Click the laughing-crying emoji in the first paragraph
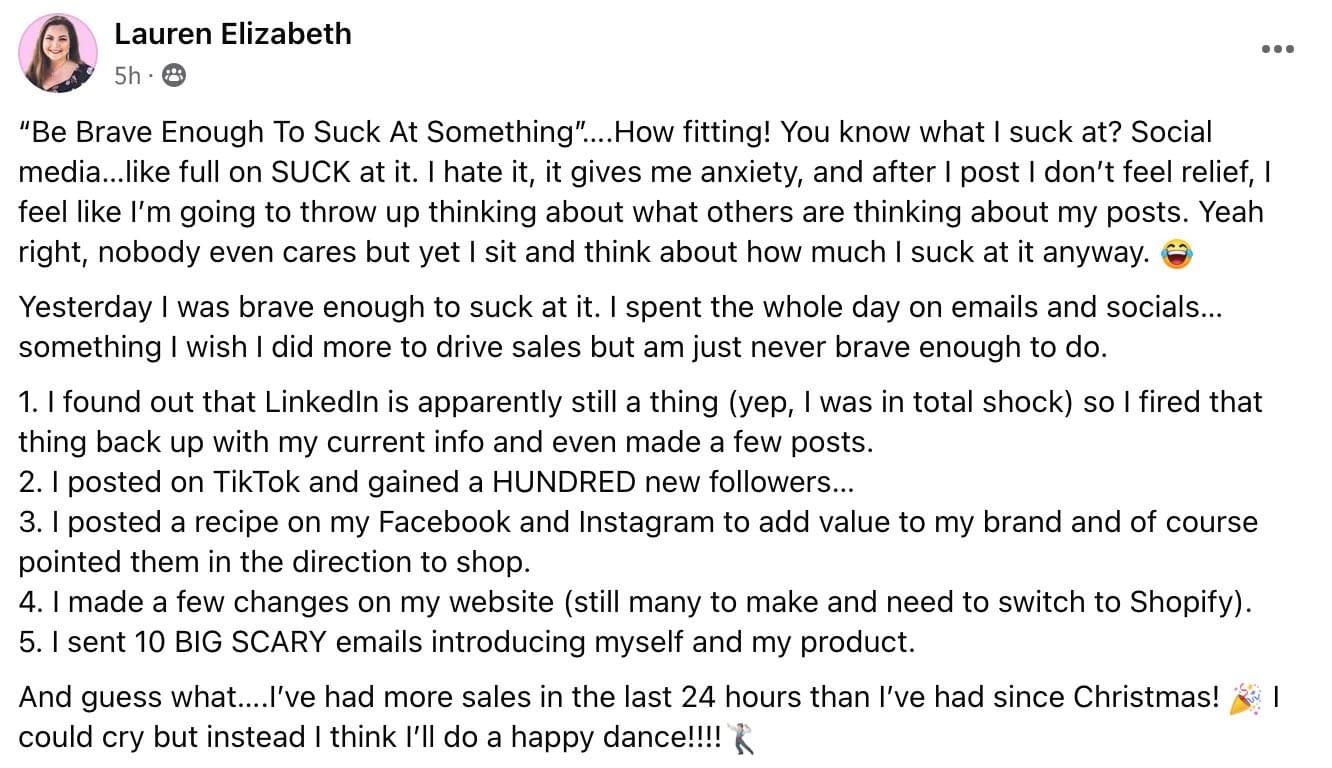1332x768 pixels. coord(1177,255)
